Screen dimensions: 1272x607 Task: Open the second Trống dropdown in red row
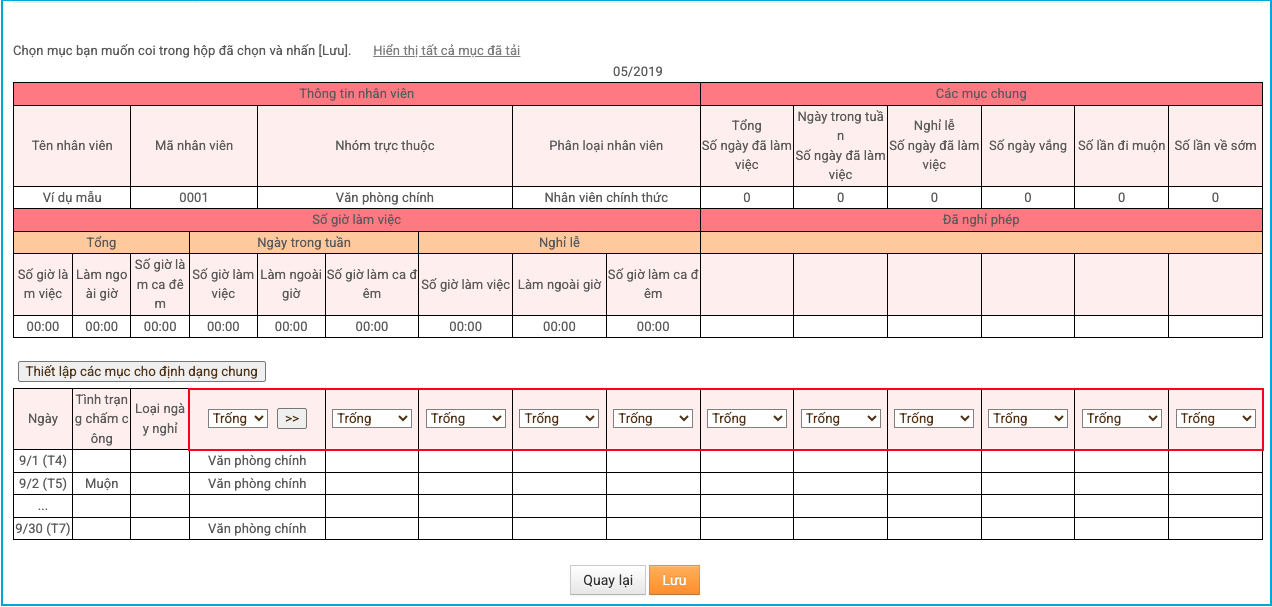tap(372, 419)
